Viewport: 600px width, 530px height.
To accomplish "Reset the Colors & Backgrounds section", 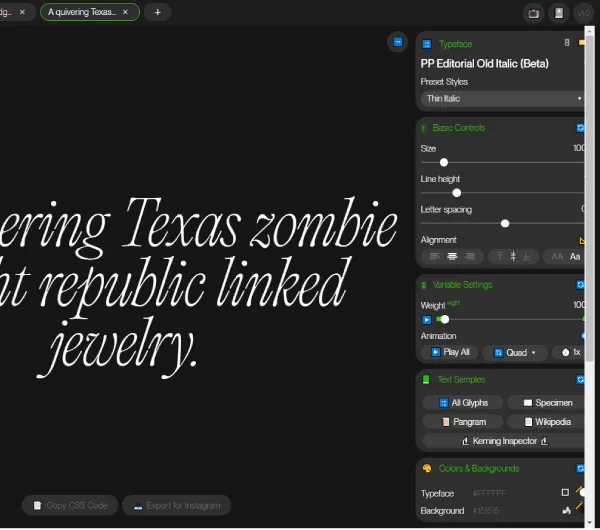I will click(x=580, y=468).
